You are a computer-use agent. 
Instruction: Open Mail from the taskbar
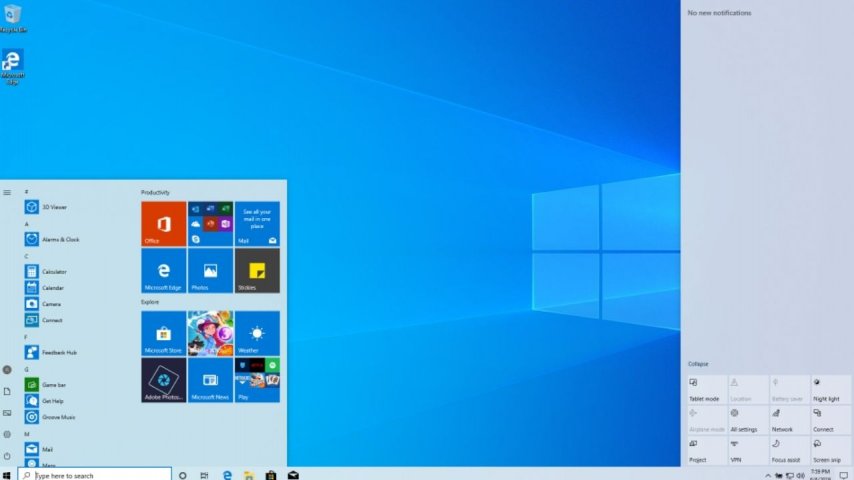click(293, 475)
